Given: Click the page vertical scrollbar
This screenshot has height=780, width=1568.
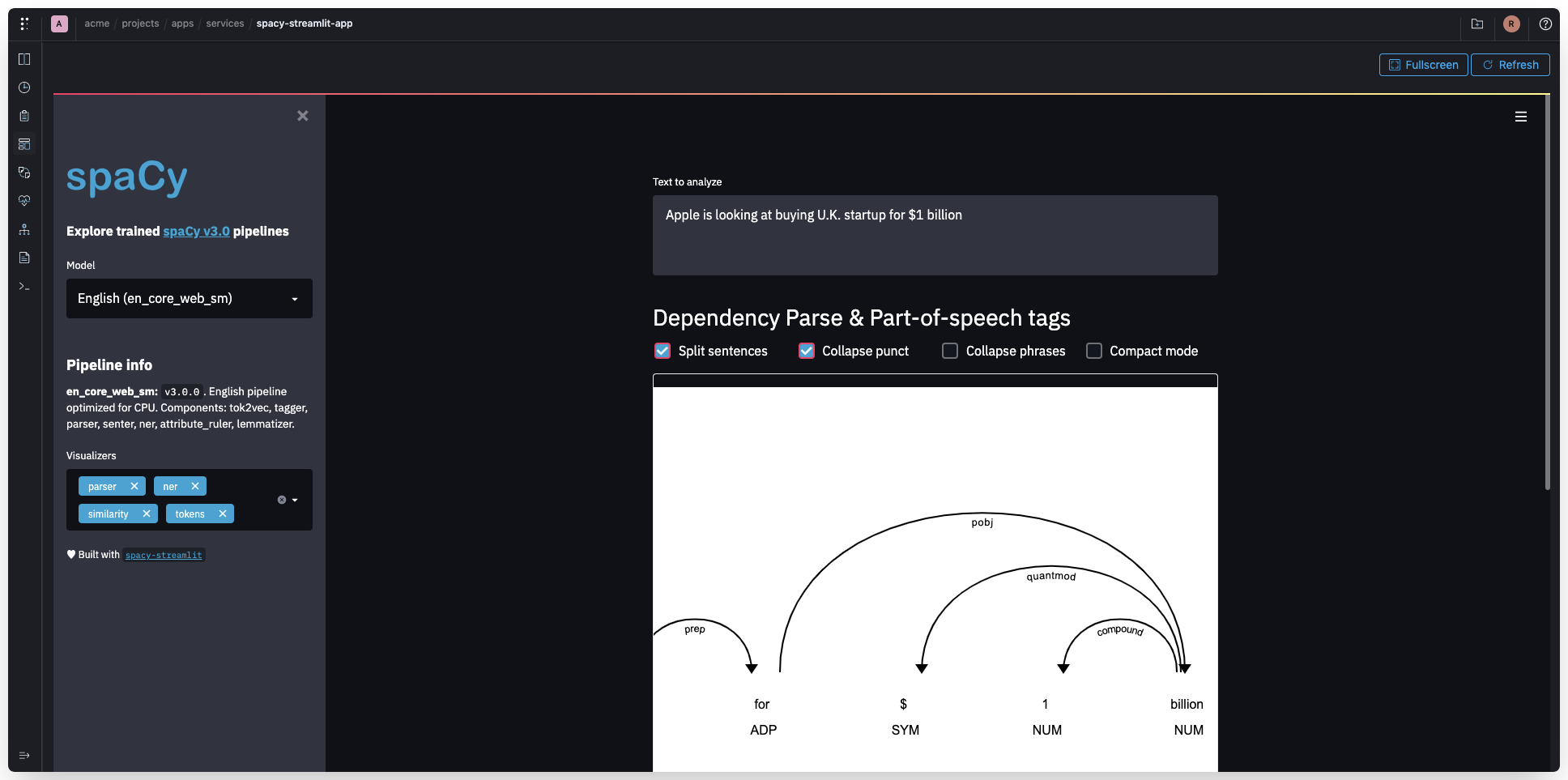Looking at the screenshot, I should 1548,292.
